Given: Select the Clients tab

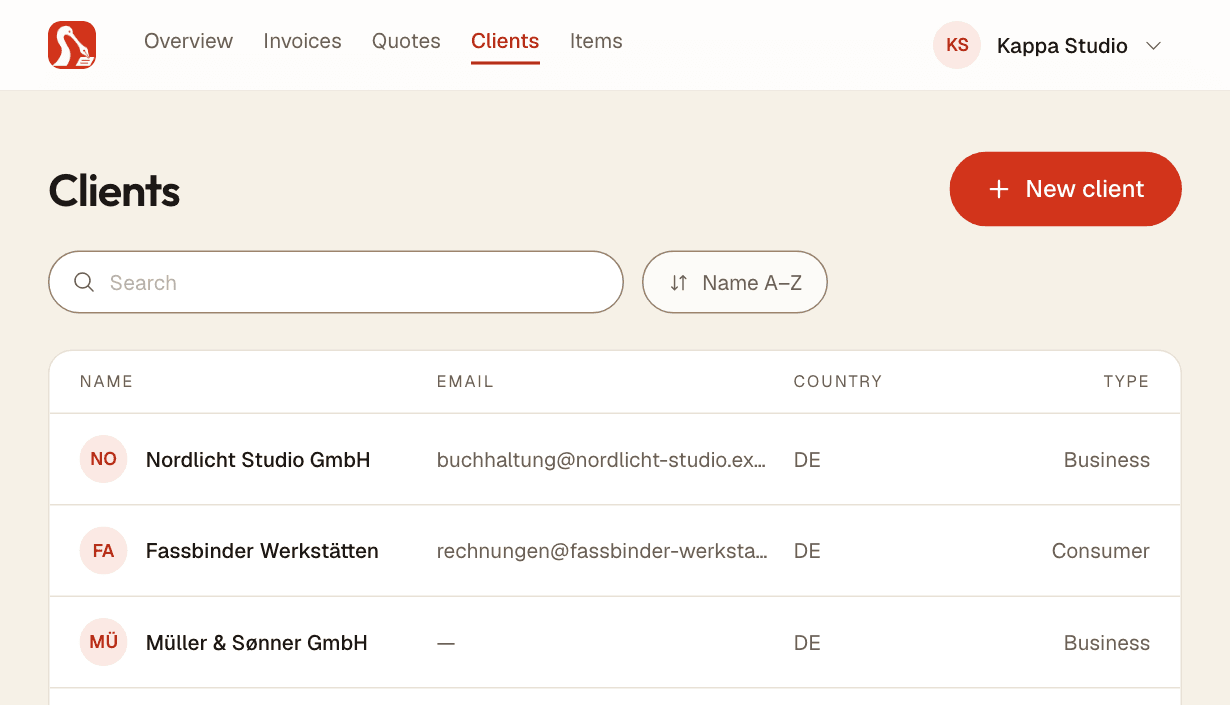Looking at the screenshot, I should click(505, 41).
